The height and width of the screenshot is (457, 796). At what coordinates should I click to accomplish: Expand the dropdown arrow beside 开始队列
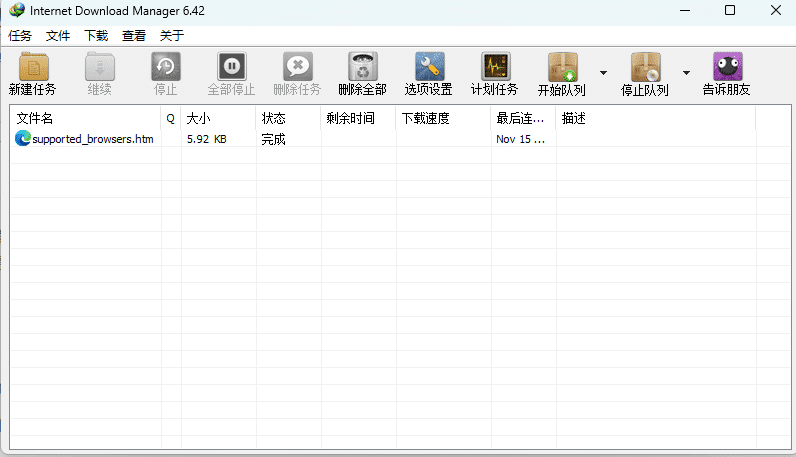[603, 73]
